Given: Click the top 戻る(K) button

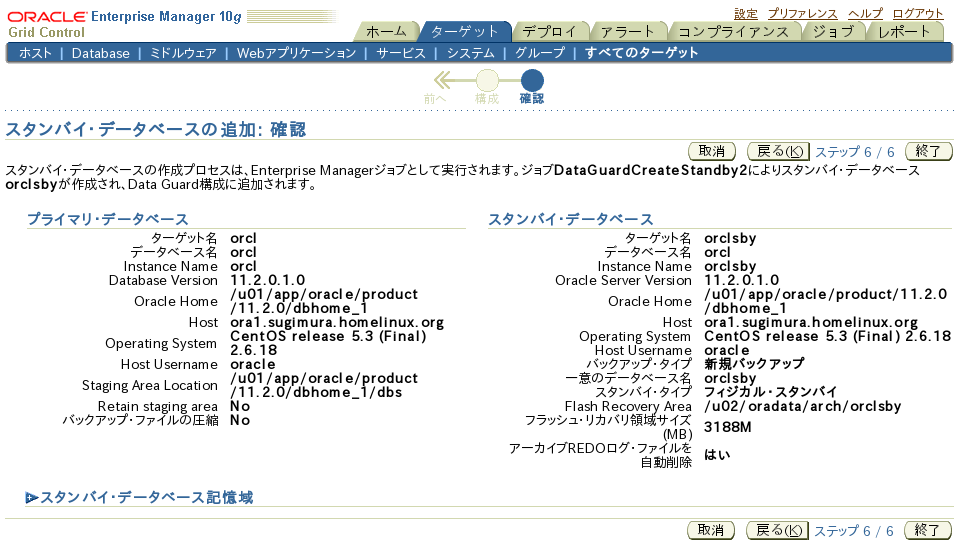Looking at the screenshot, I should point(778,151).
